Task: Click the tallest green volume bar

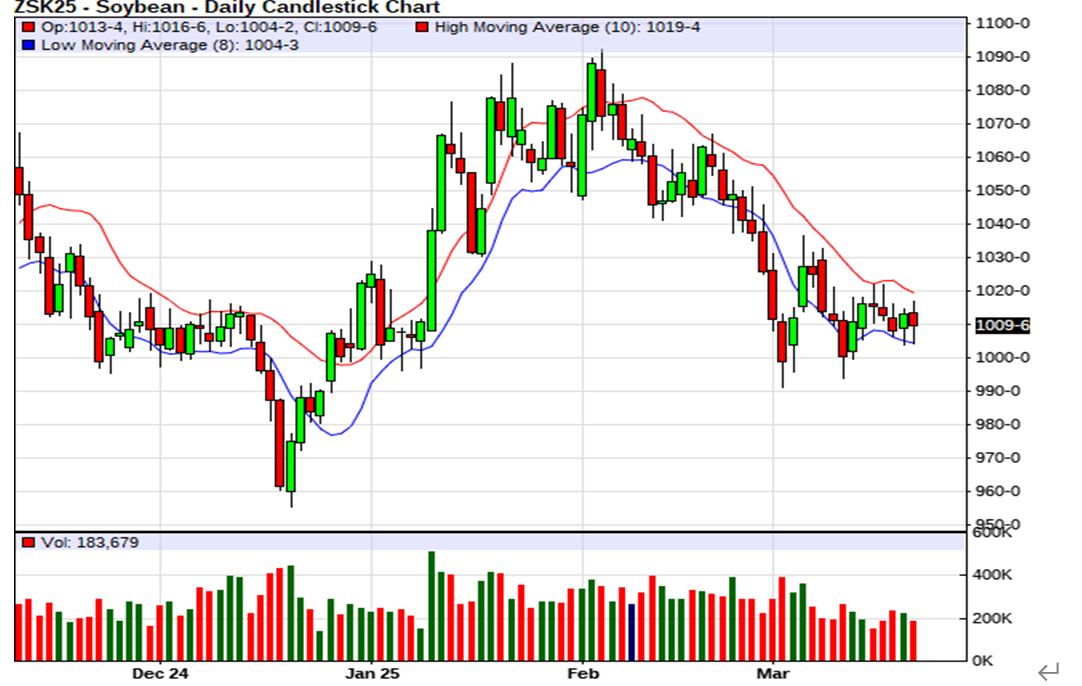Action: 432,605
